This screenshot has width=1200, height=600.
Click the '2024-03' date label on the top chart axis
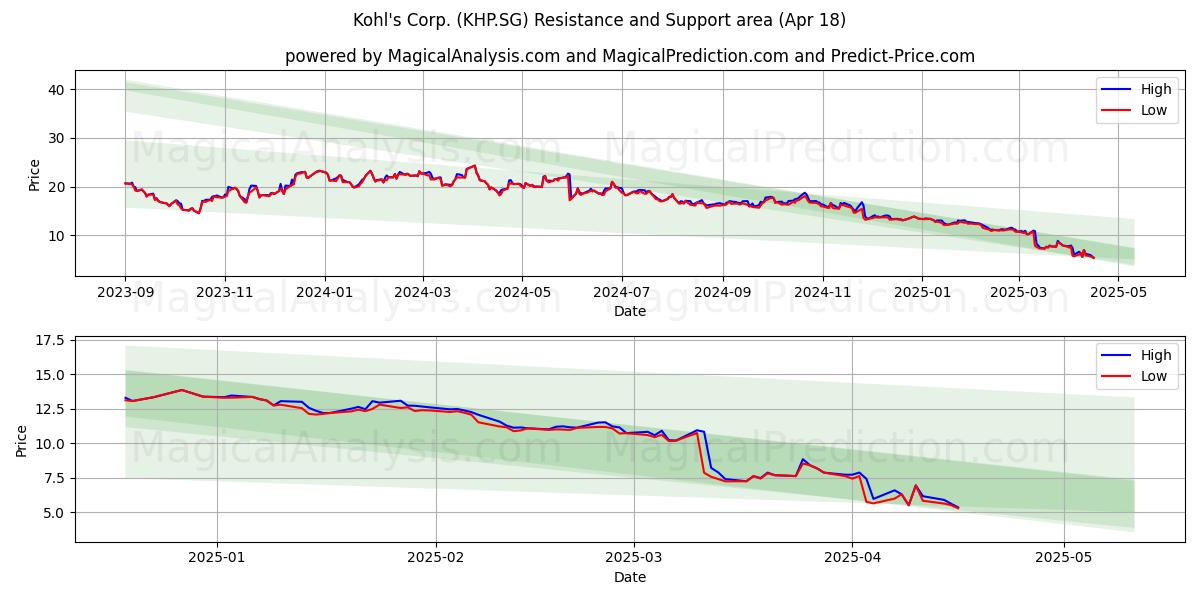tap(422, 294)
